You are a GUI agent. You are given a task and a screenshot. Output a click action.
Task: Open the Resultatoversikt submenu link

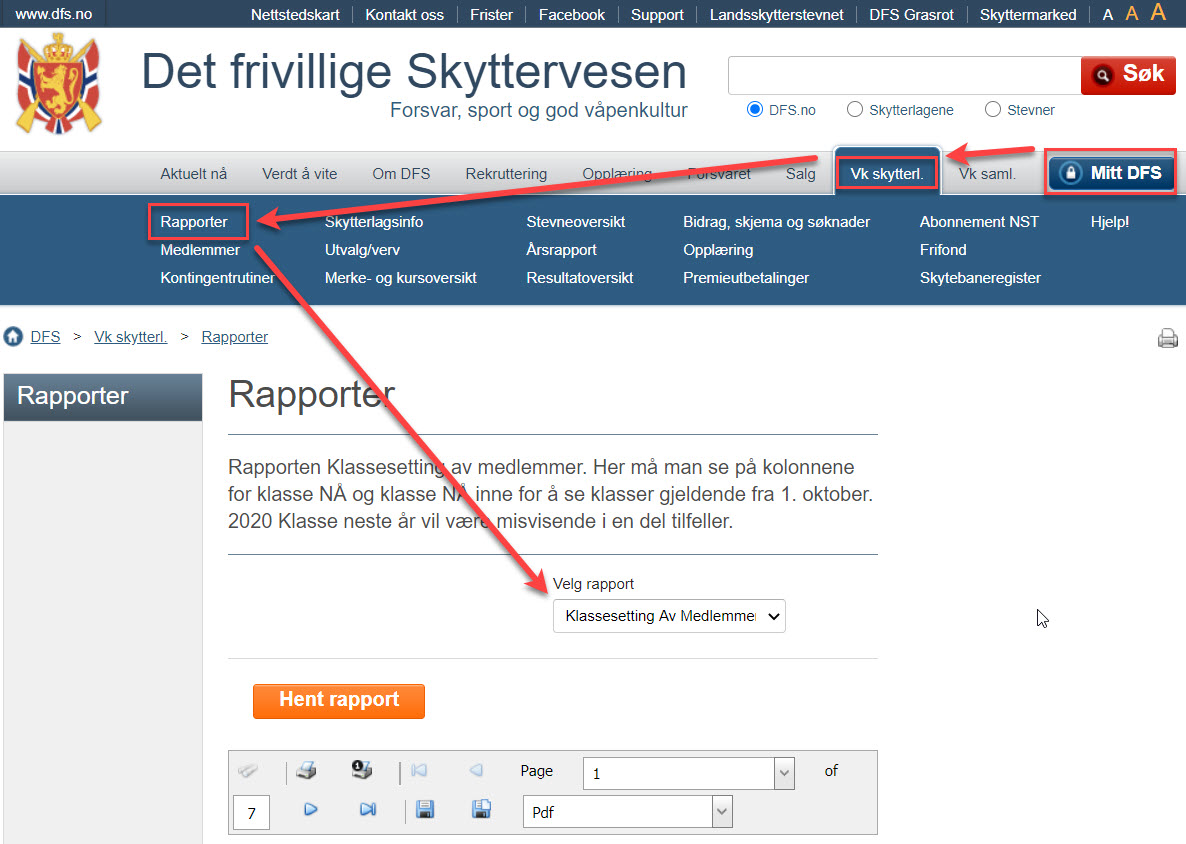click(x=579, y=278)
